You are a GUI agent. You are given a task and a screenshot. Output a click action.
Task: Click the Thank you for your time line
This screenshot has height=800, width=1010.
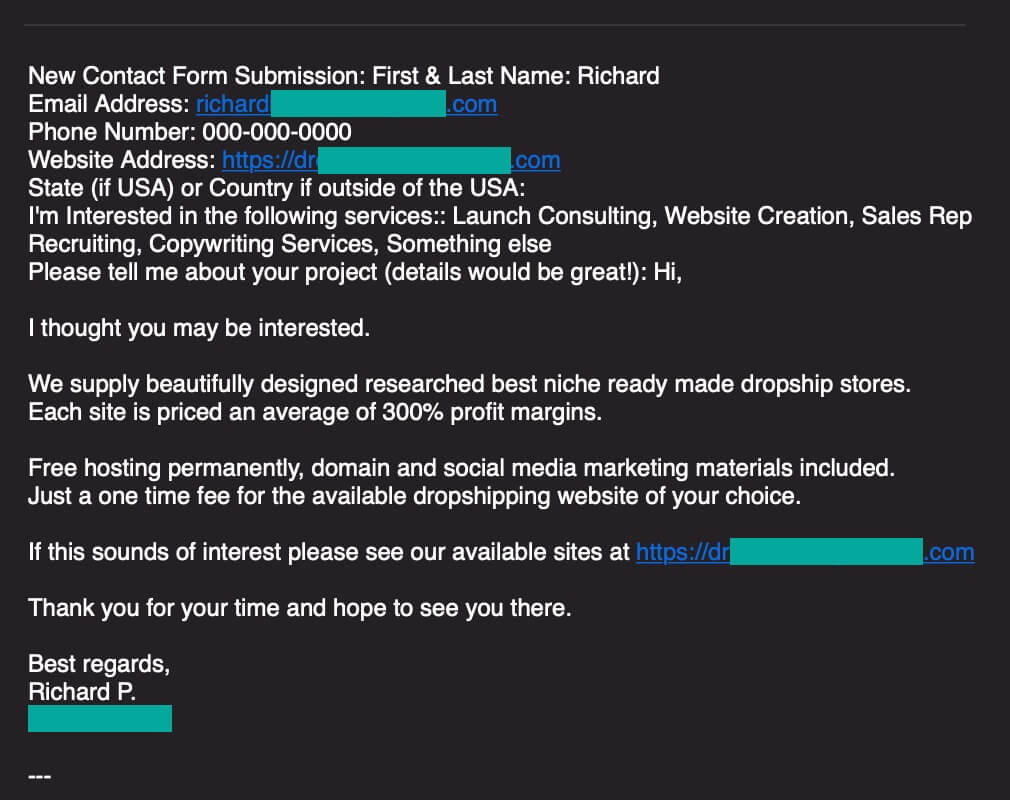[300, 608]
